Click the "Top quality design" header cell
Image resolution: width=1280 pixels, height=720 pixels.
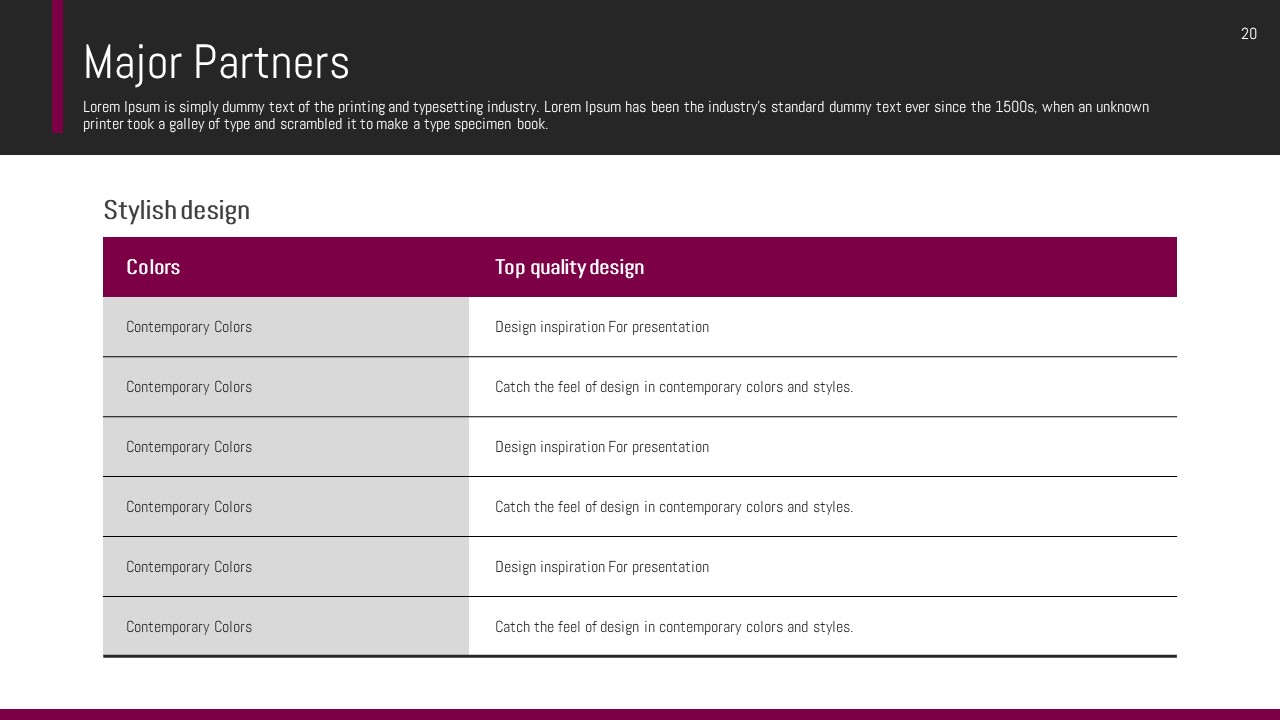pyautogui.click(x=569, y=267)
